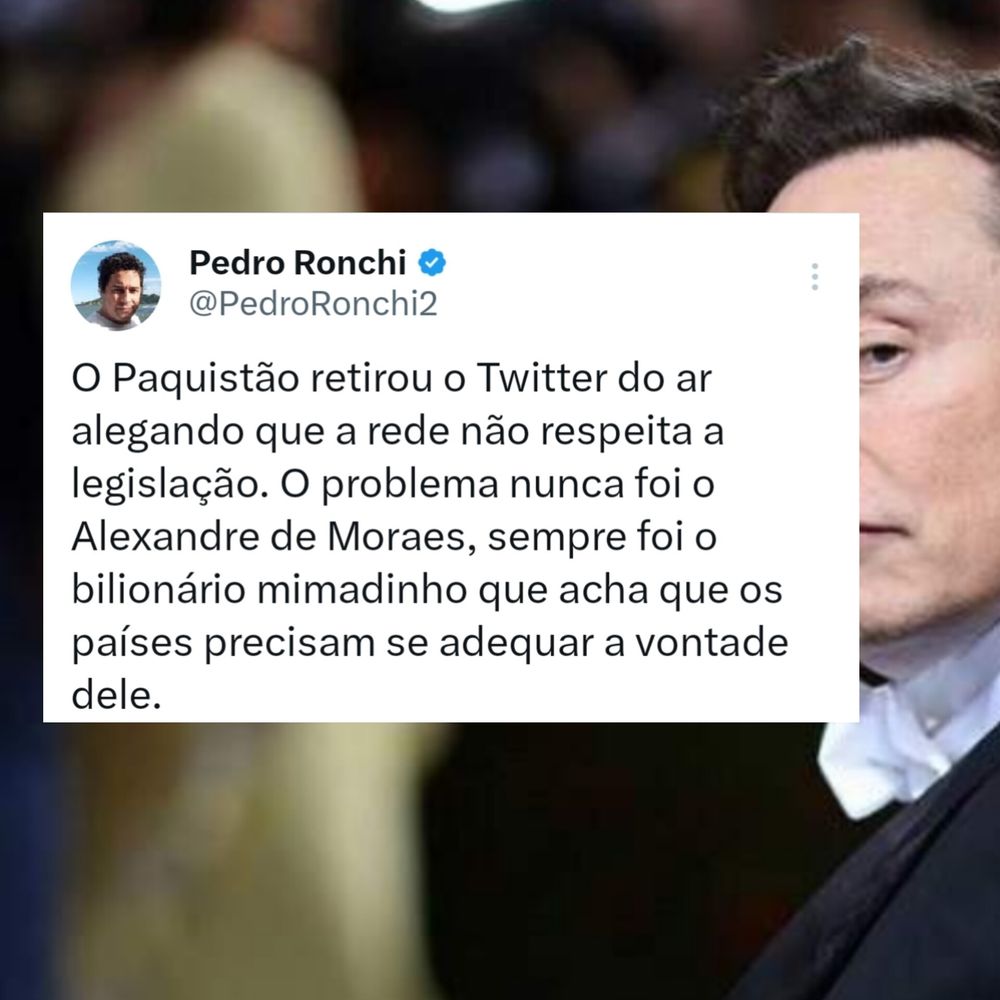Click the final word dele in the tweet
Viewport: 1000px width, 1000px height.
click(116, 695)
